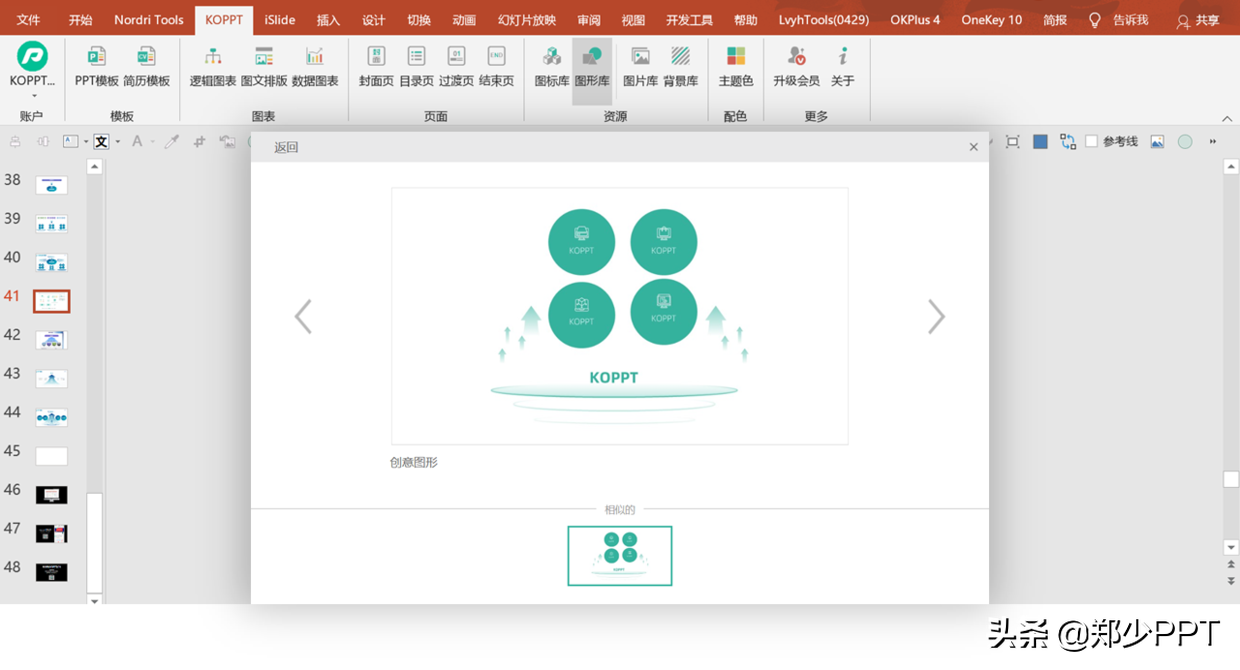Select the 数据图表 data chart icon

point(316,68)
